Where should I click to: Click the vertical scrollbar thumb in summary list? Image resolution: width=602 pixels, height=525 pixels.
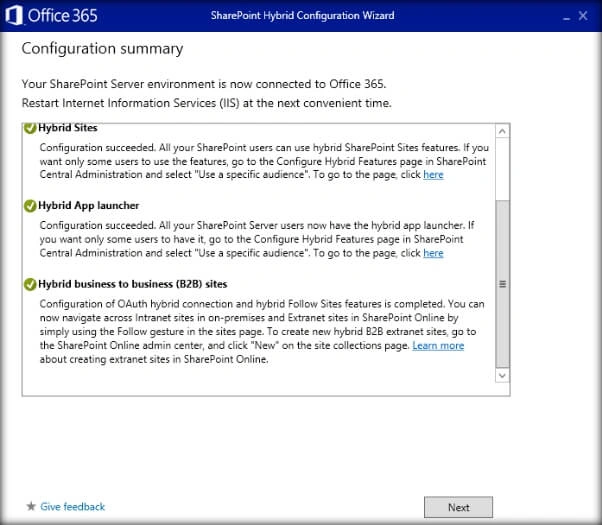[502, 284]
